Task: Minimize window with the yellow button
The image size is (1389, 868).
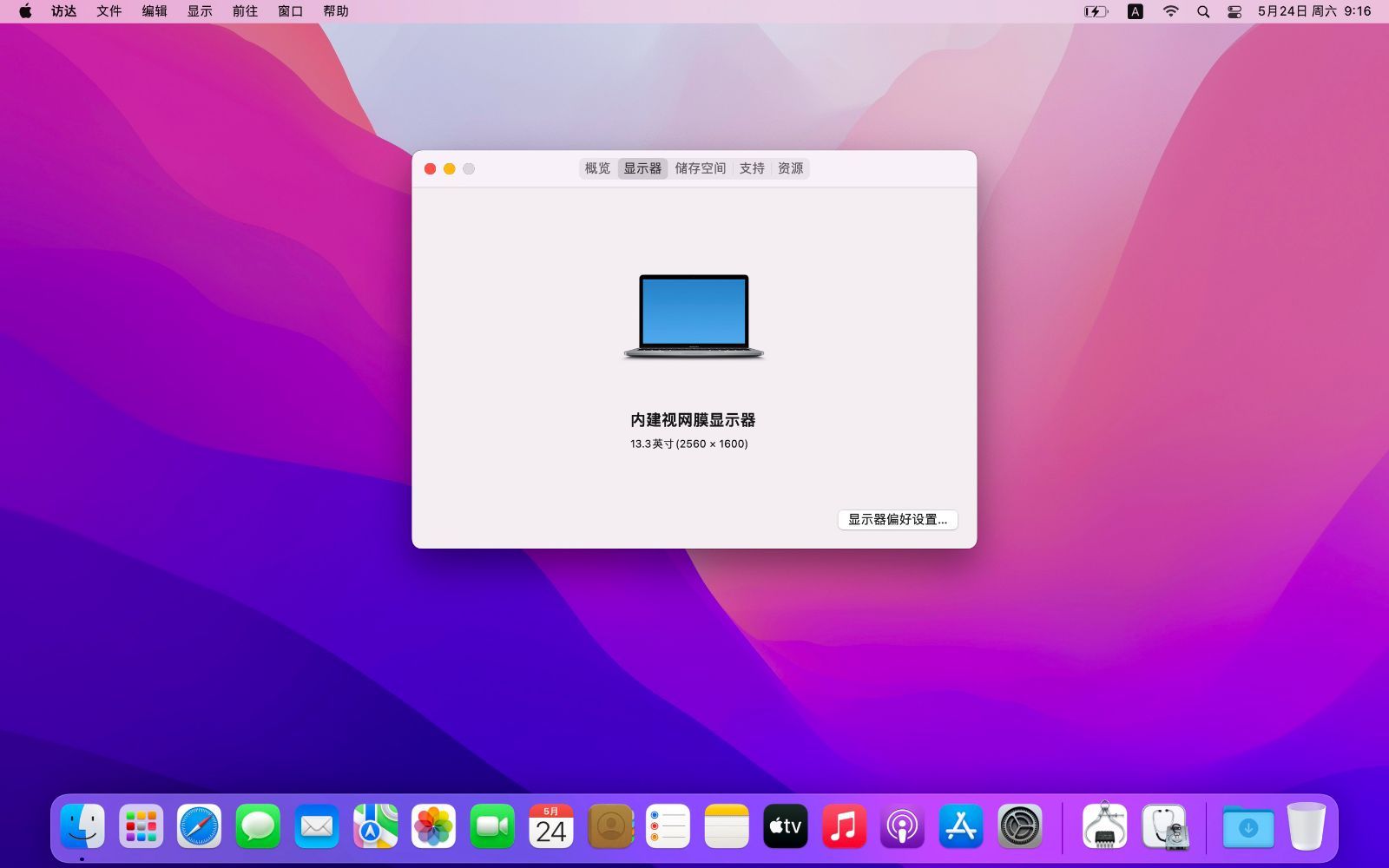Action: (449, 168)
